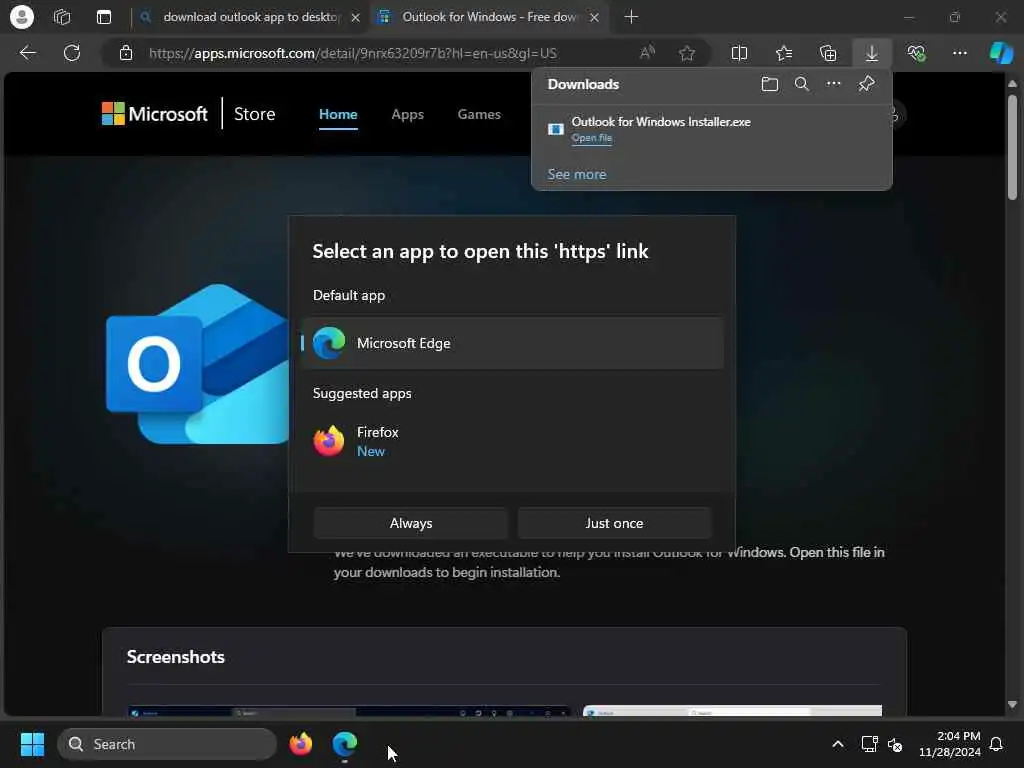
Task: Open the Copilot sidebar icon
Action: pyautogui.click(x=1001, y=53)
